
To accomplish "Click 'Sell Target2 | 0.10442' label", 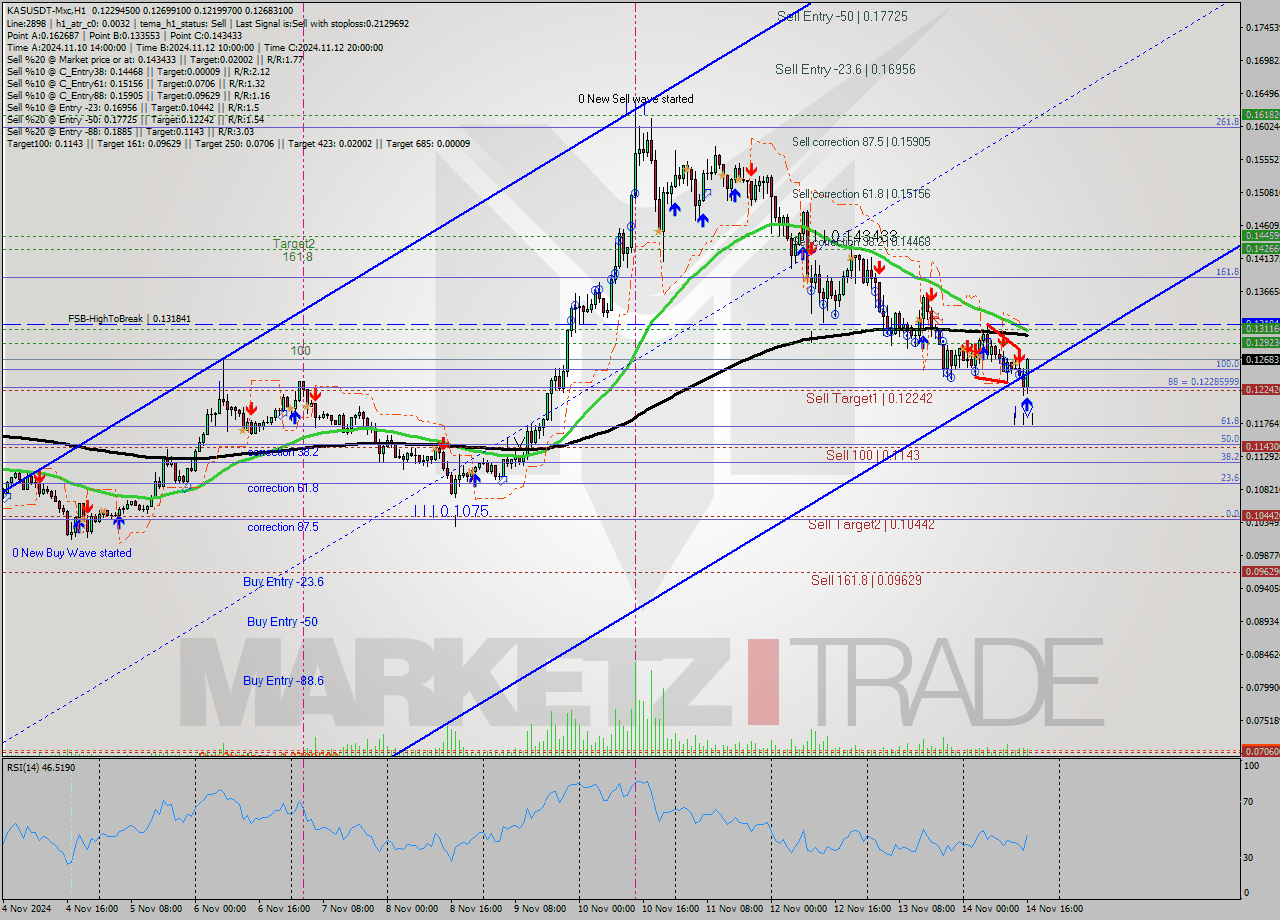I will (871, 524).
